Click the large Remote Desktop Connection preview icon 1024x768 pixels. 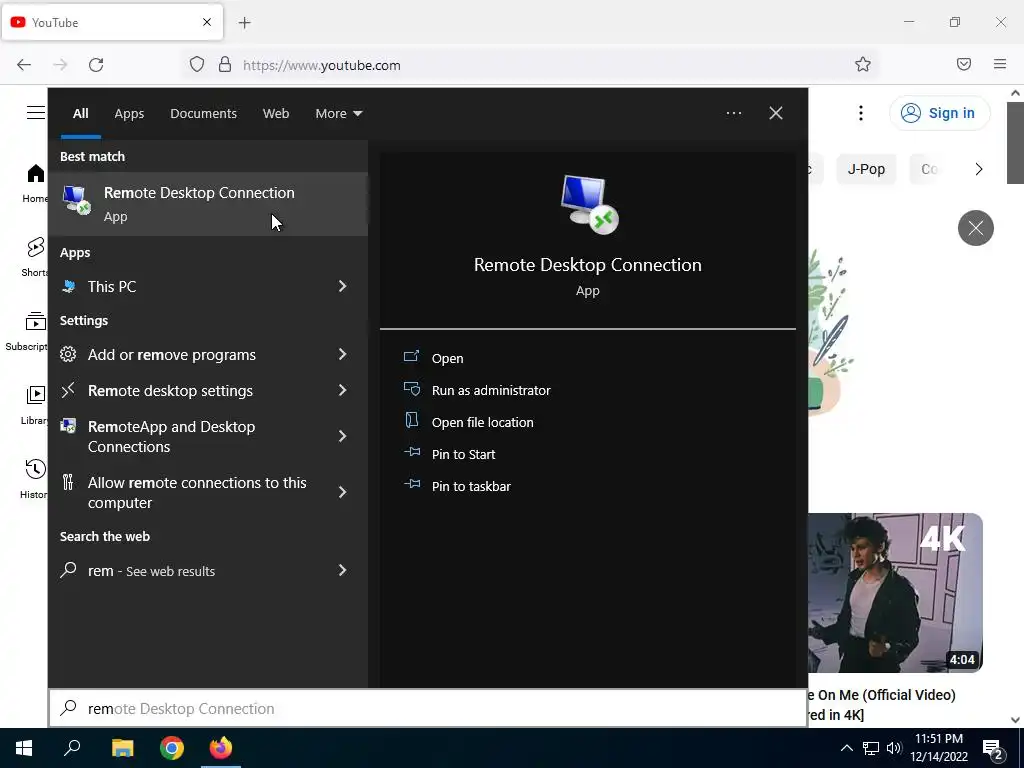(x=588, y=204)
